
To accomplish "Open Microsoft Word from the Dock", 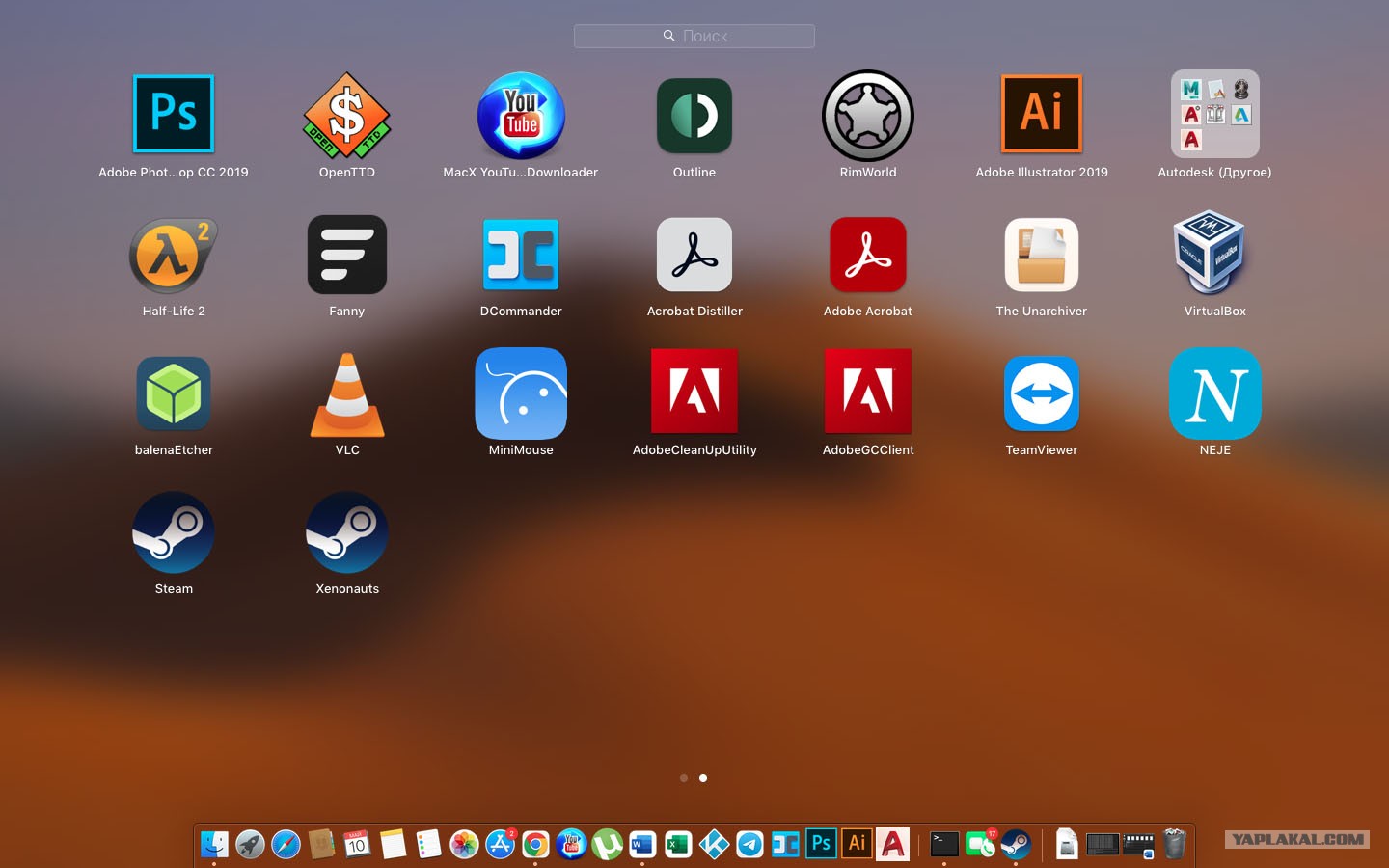I will (x=642, y=845).
